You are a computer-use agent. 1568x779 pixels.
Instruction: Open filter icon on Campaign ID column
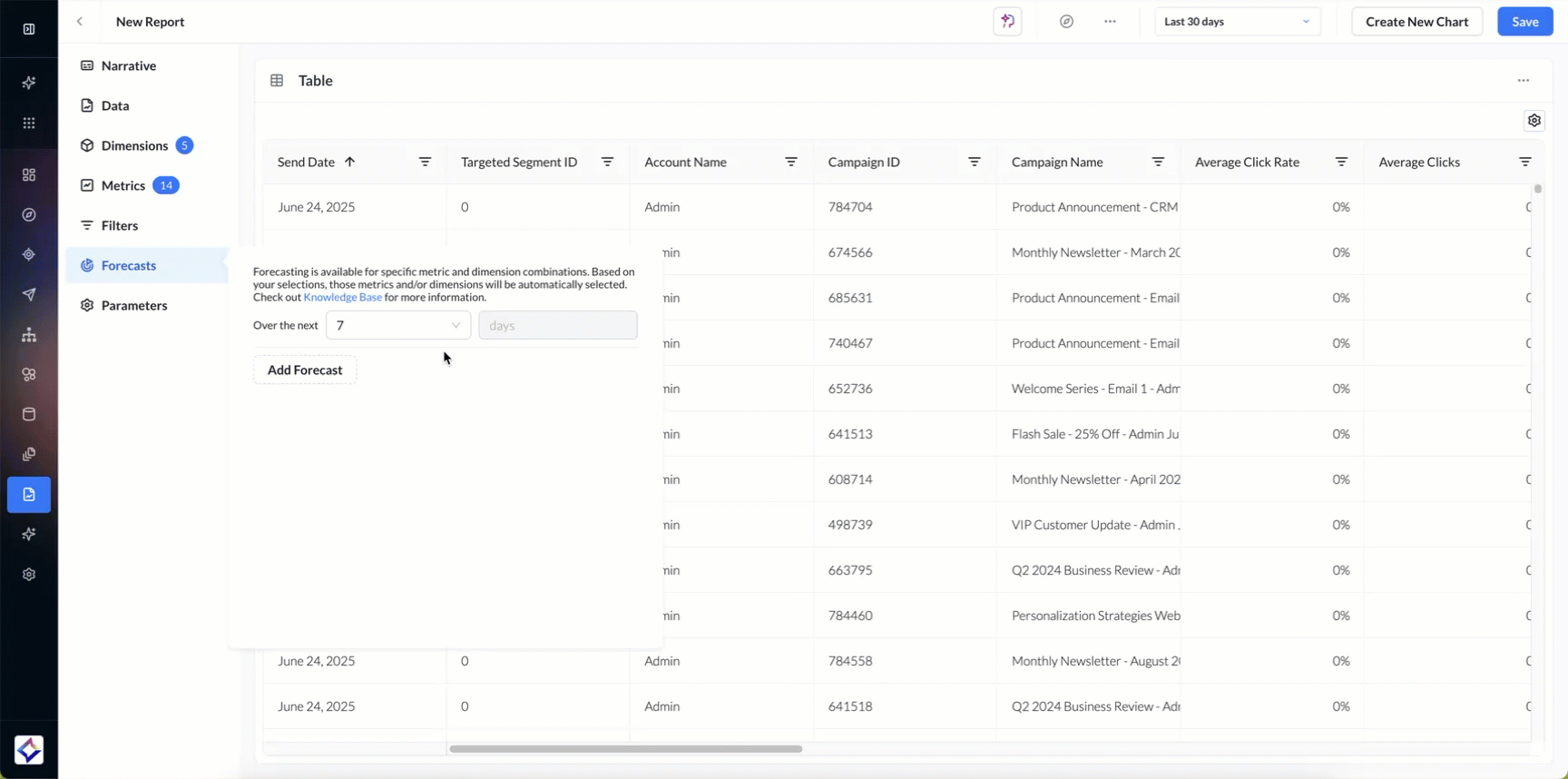(x=974, y=162)
